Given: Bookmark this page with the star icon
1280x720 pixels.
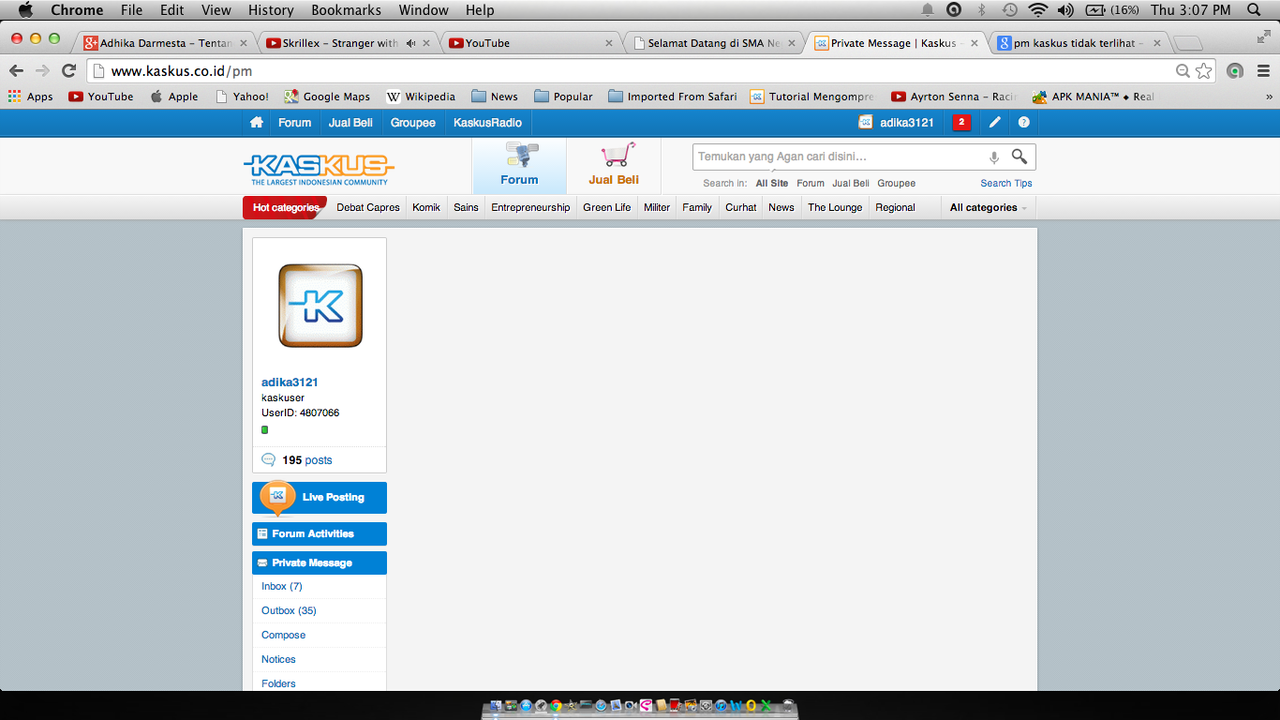Looking at the screenshot, I should [1204, 71].
